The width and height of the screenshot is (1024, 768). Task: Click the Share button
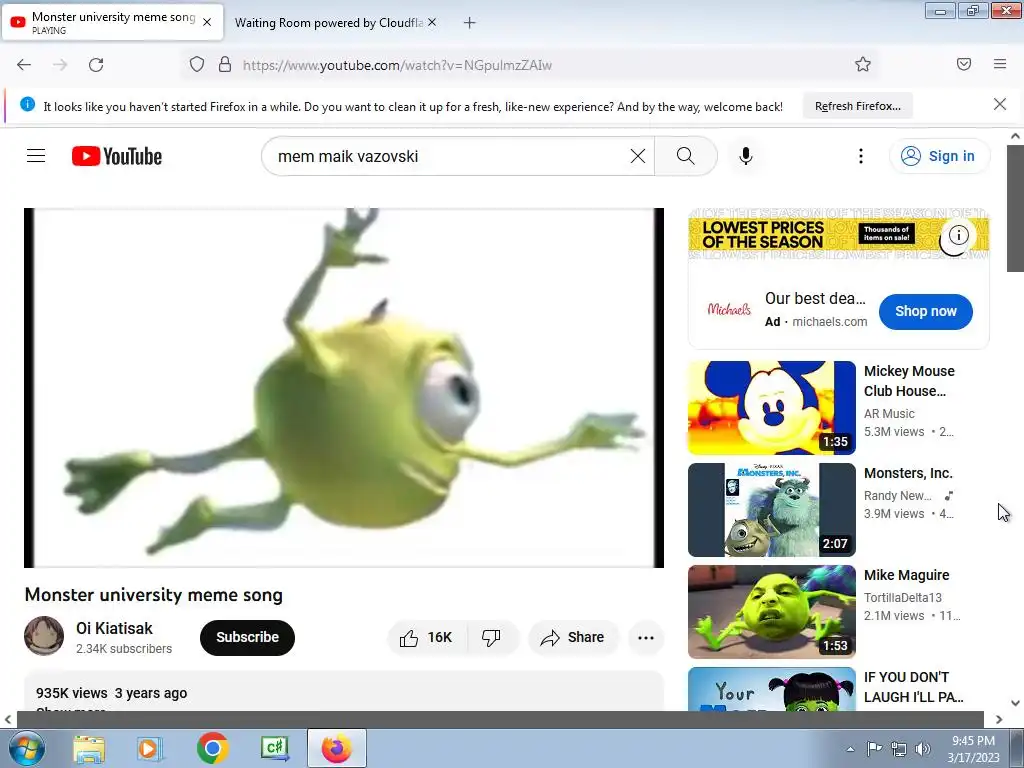[x=573, y=637]
